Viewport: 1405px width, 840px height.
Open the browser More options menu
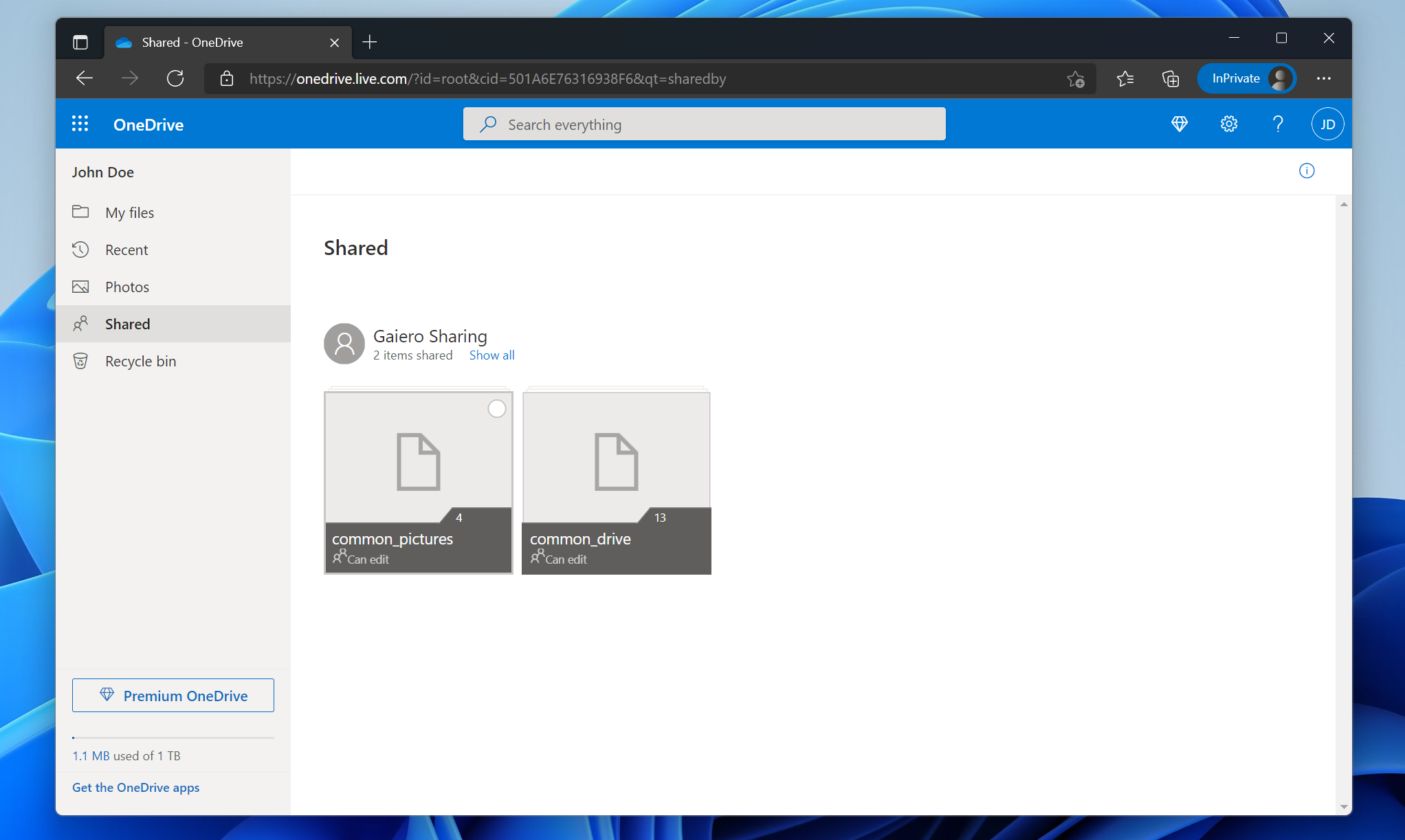point(1325,78)
